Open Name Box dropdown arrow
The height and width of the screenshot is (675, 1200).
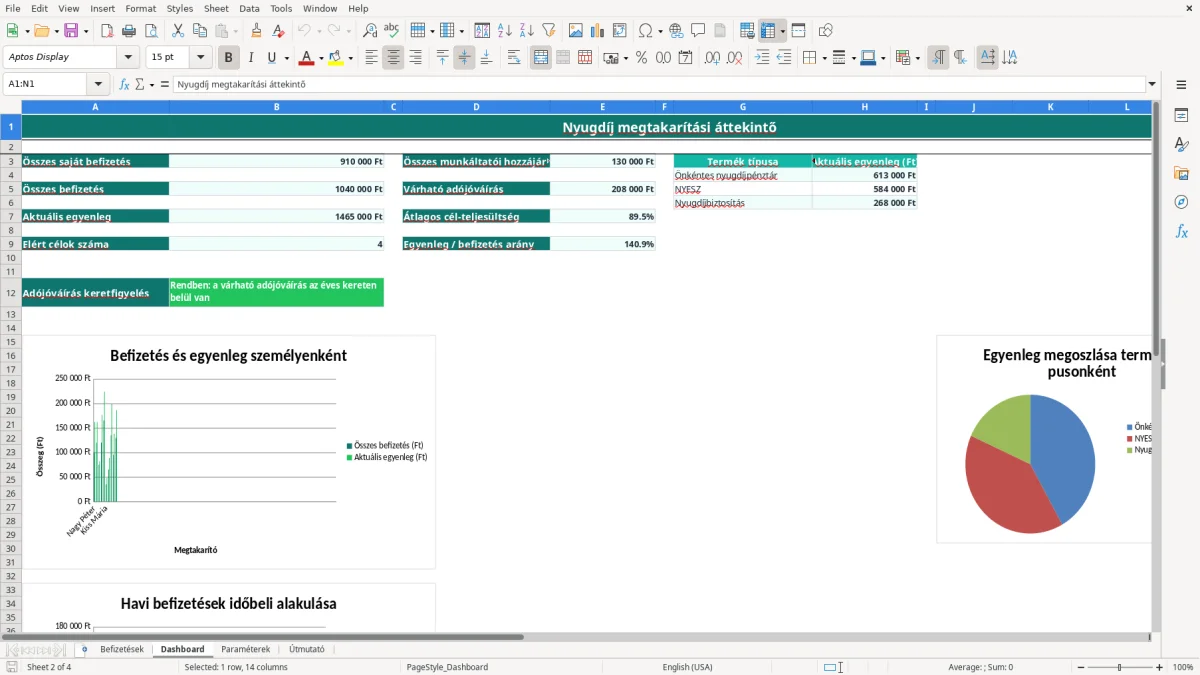point(97,84)
